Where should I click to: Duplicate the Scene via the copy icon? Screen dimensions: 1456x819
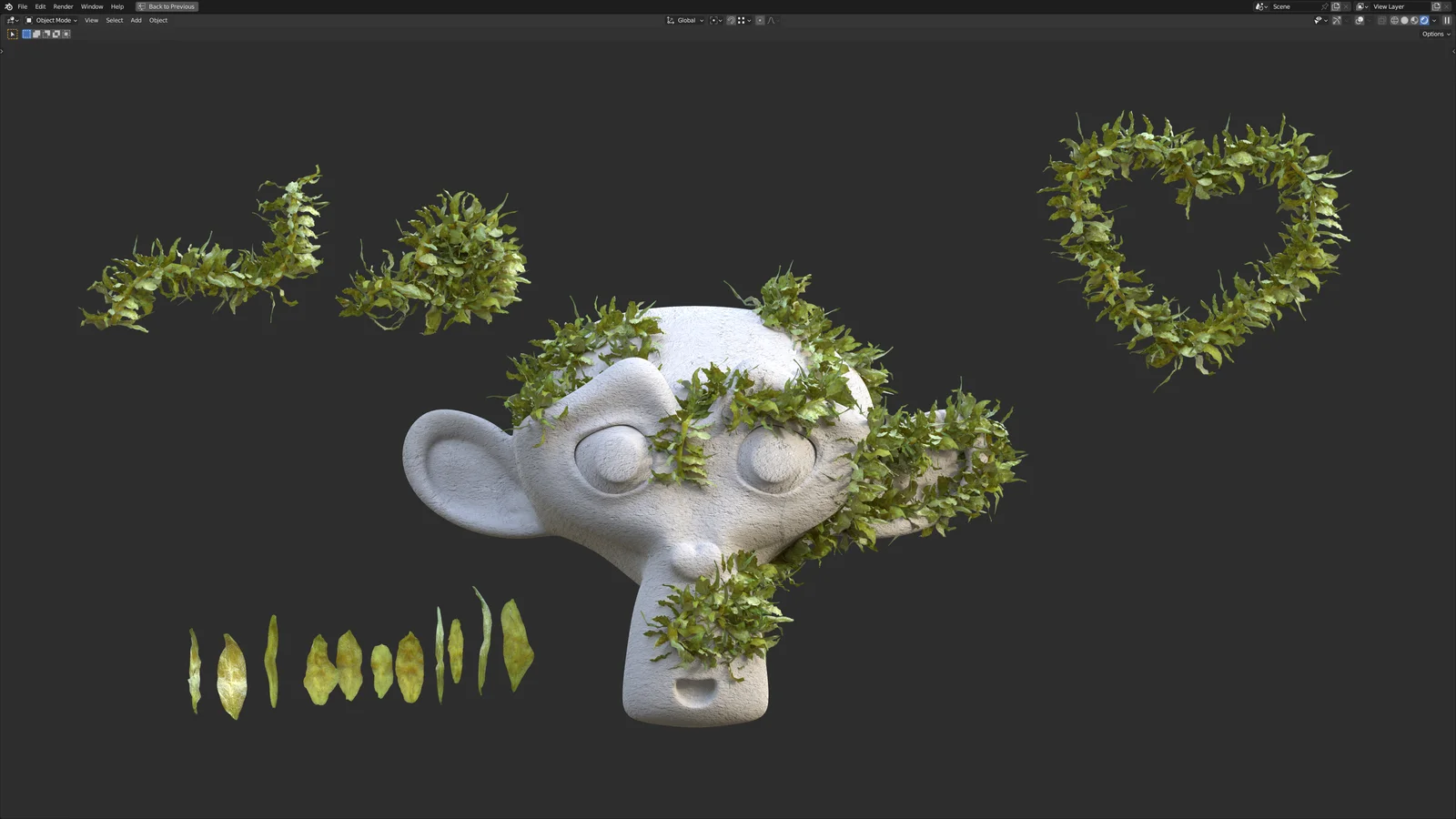pyautogui.click(x=1336, y=6)
